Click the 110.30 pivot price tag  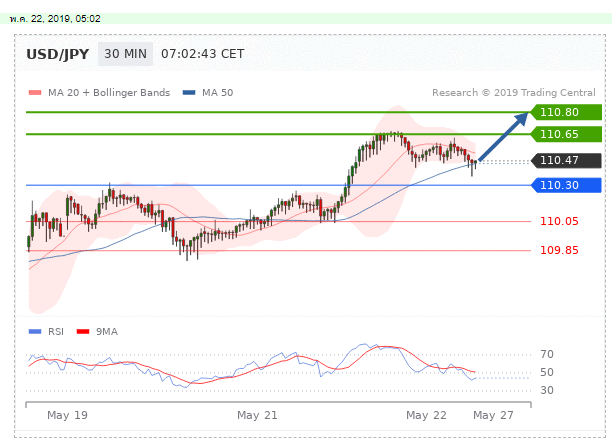click(x=566, y=185)
